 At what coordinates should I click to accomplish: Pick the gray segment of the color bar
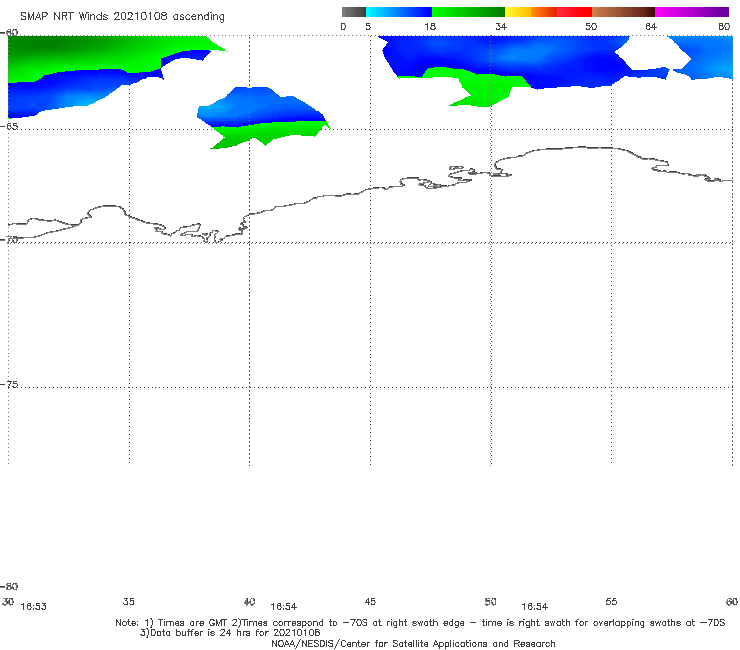[353, 12]
